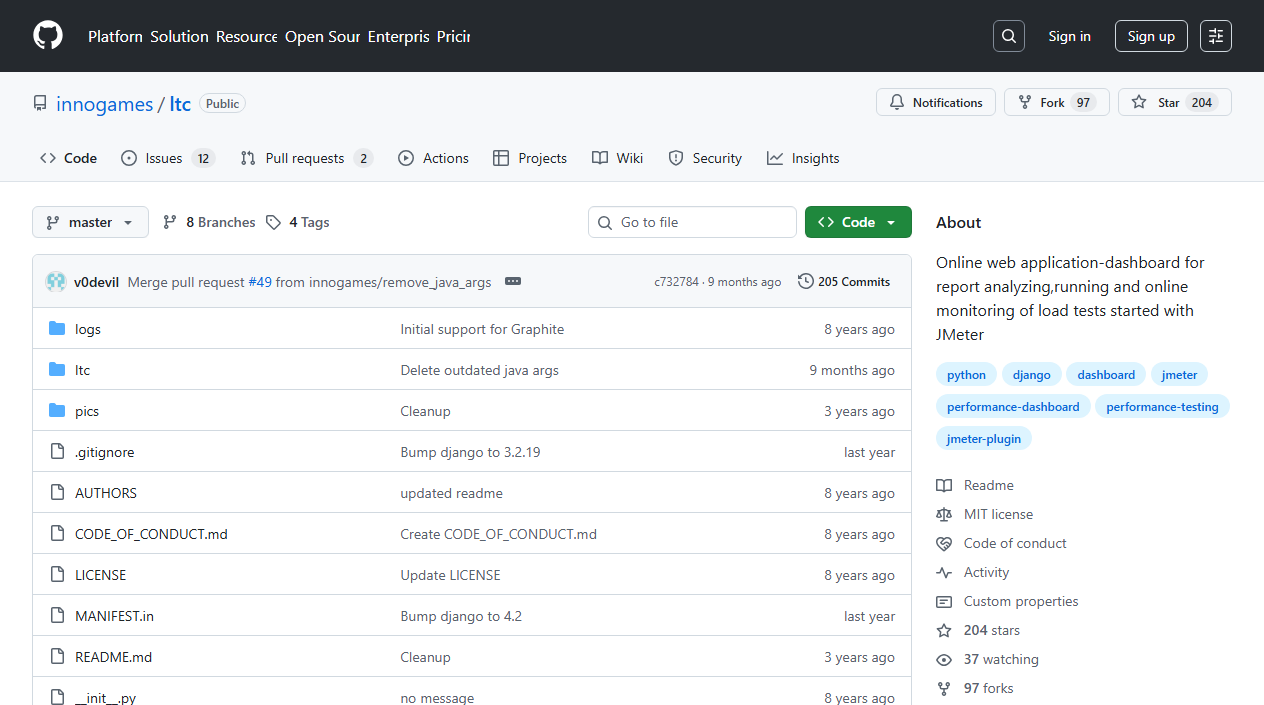Open commit 'Create CODE_OF_CONDUCT.md'
This screenshot has height=705, width=1264.
point(498,534)
